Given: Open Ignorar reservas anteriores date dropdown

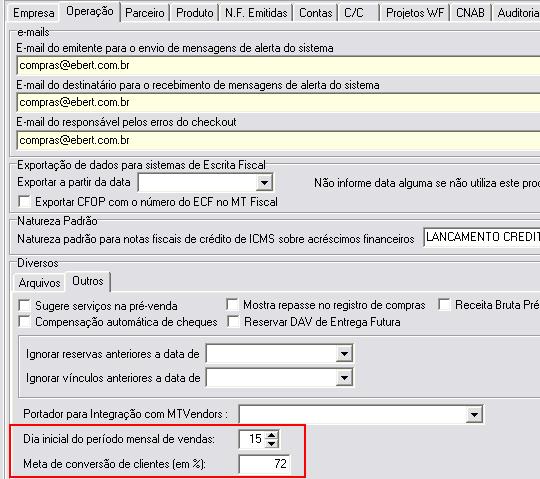Looking at the screenshot, I should coord(344,354).
